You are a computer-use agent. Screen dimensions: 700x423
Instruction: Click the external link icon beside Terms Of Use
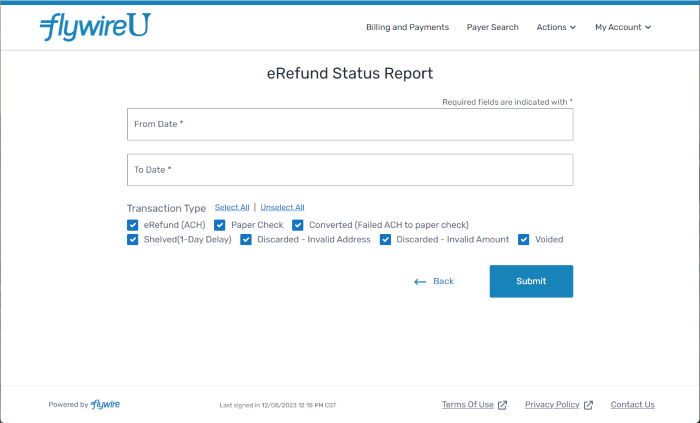(x=502, y=405)
